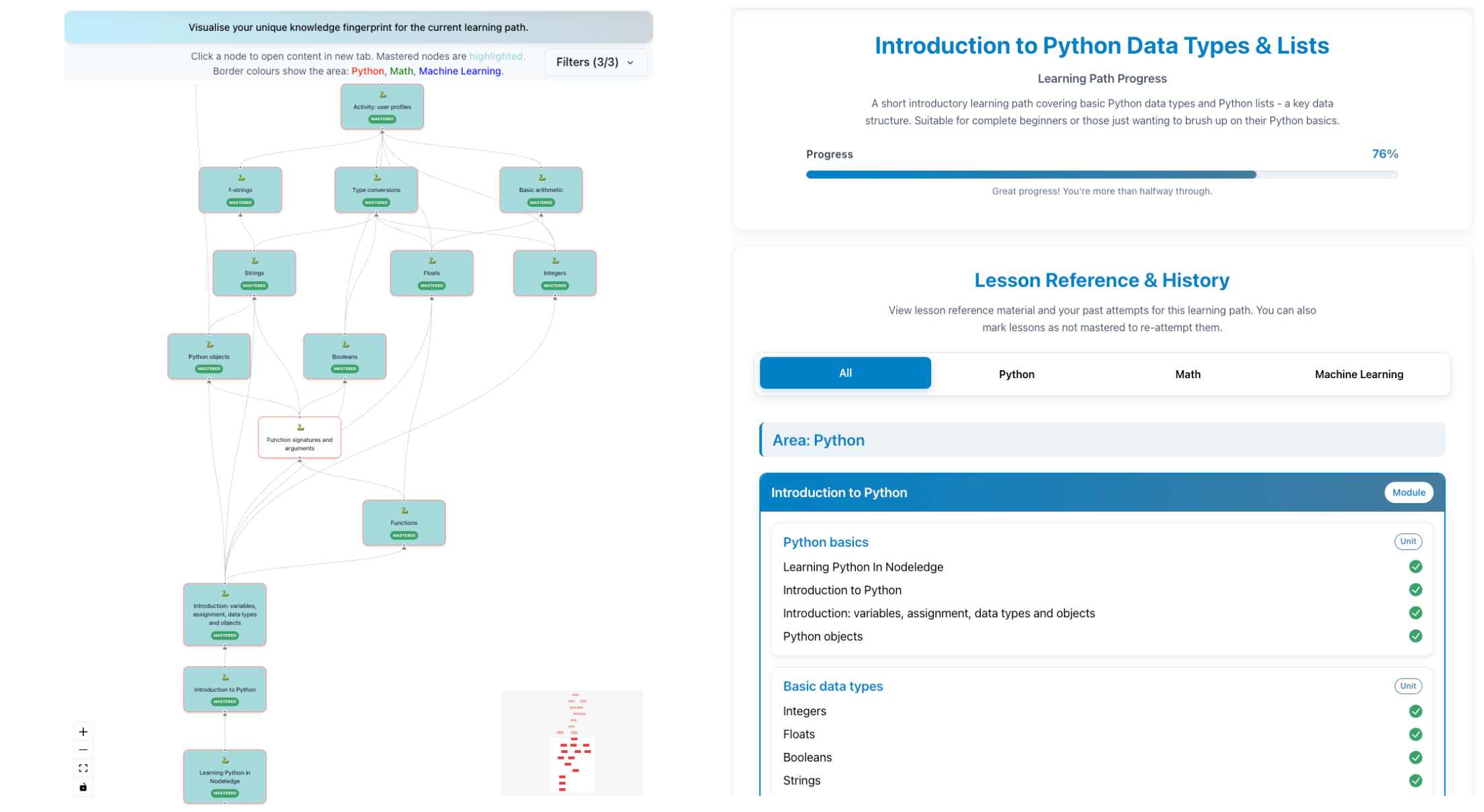1484x812 pixels.
Task: Open the Filters (3/3) dropdown
Action: tap(595, 62)
